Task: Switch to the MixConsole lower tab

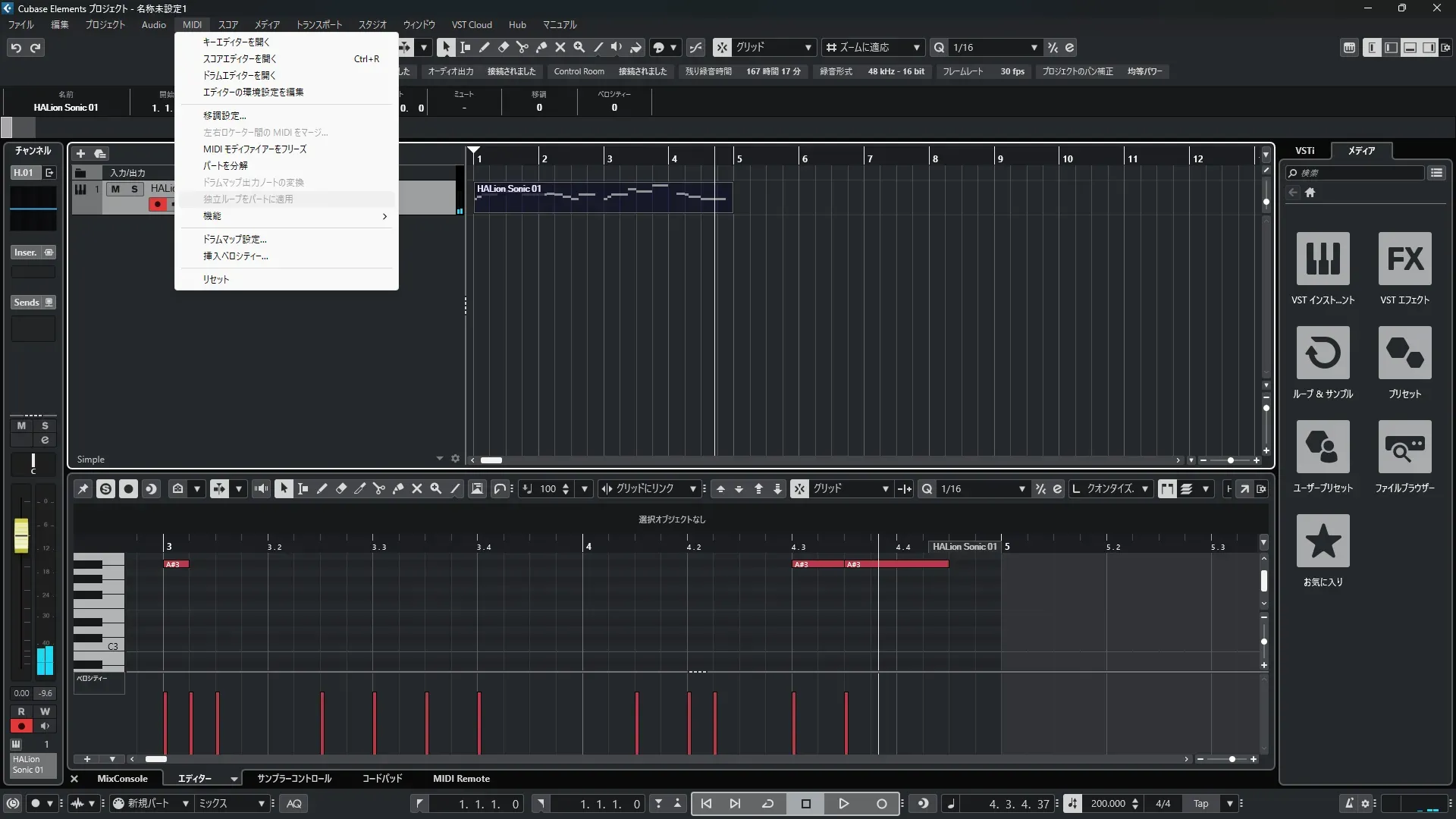Action: (x=122, y=778)
